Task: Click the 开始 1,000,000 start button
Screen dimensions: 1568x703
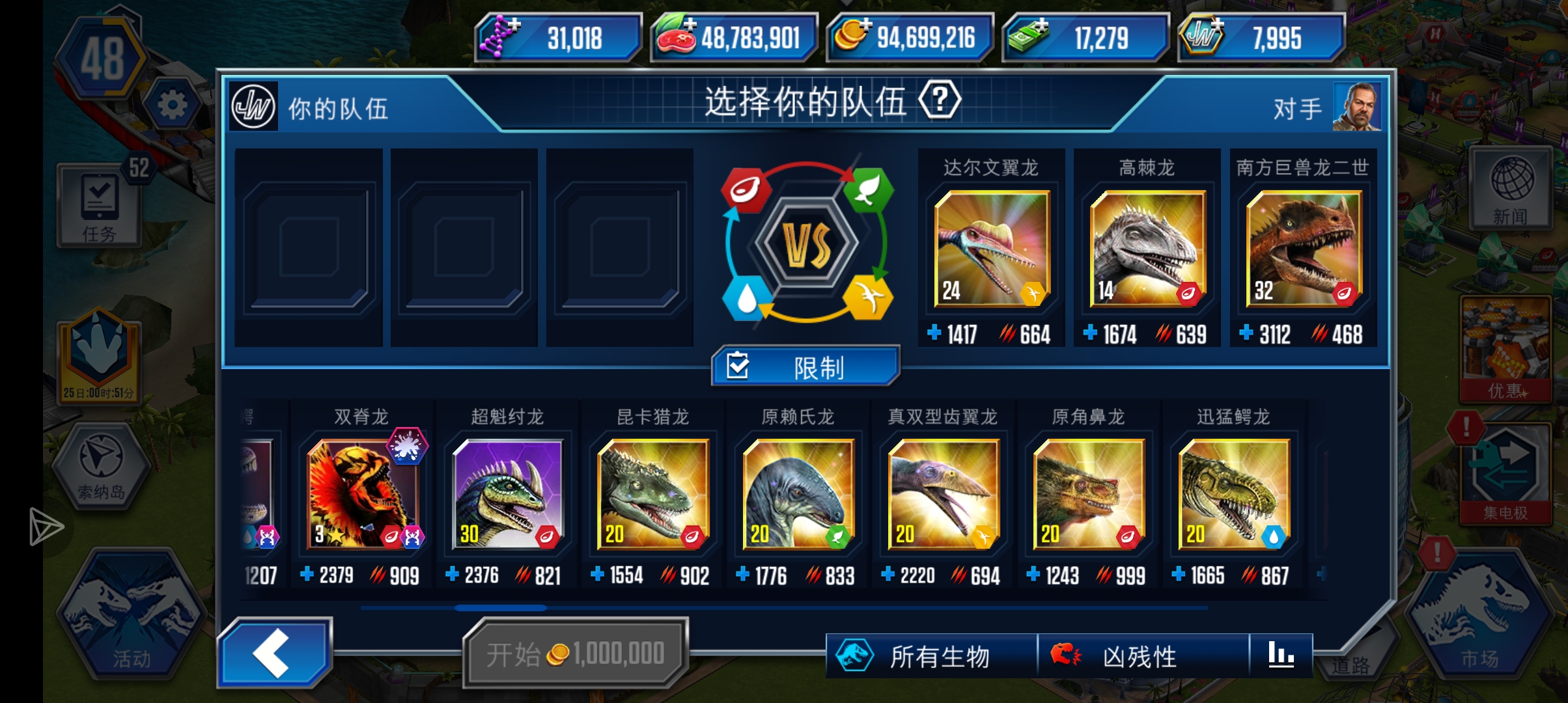Action: (576, 653)
